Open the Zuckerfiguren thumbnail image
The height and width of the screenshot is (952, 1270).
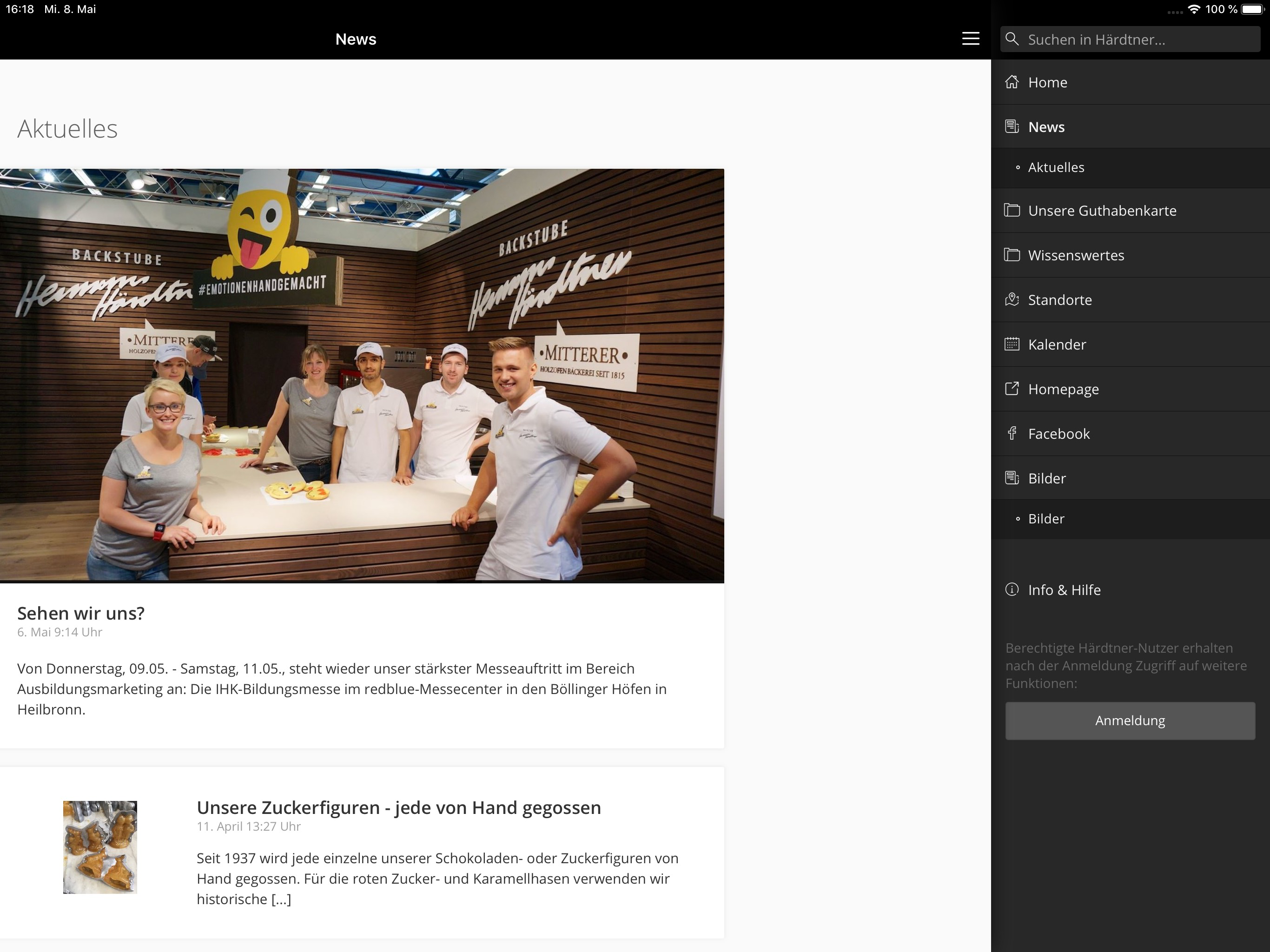pyautogui.click(x=100, y=847)
